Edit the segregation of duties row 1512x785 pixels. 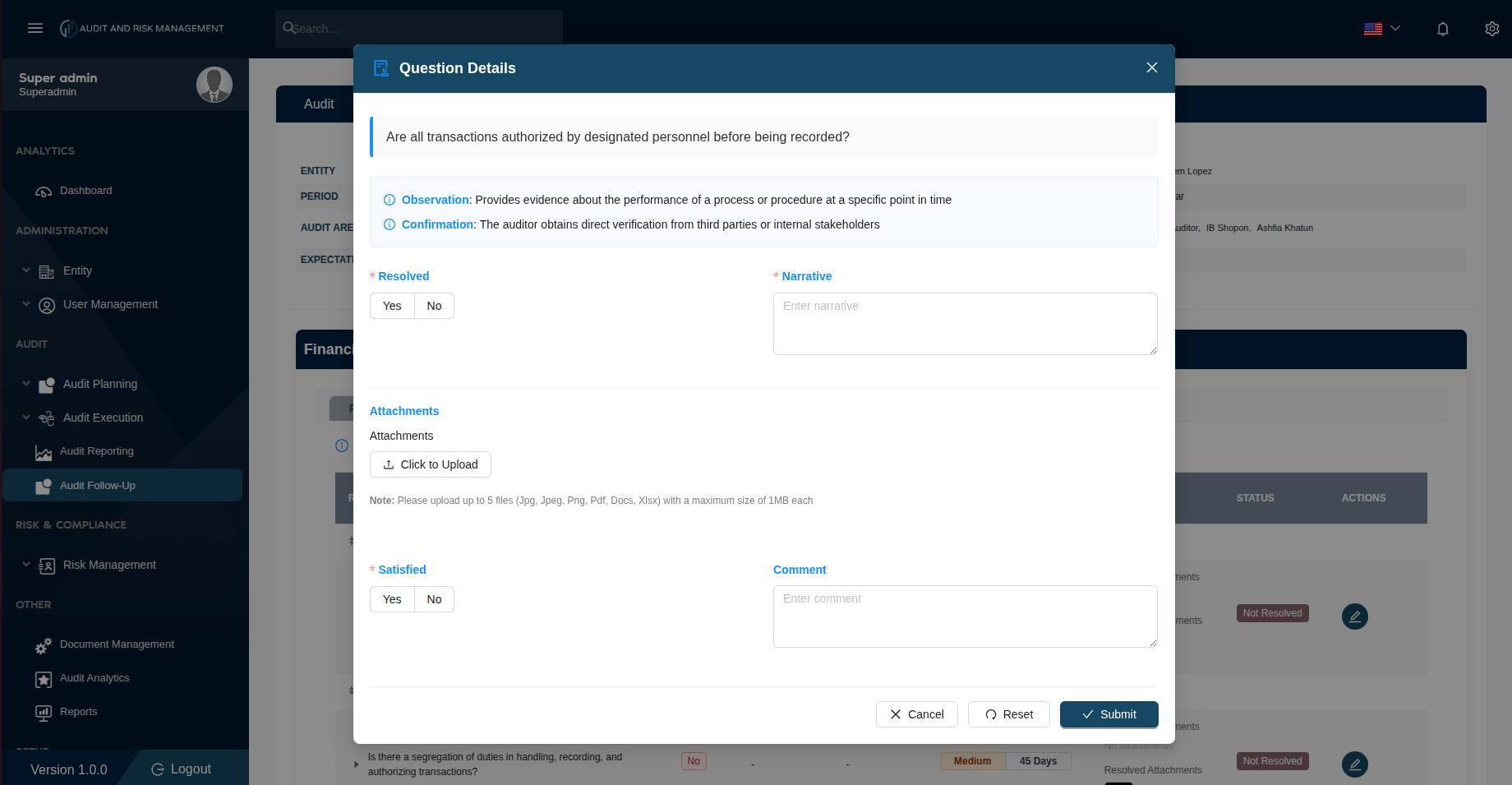click(x=1355, y=764)
